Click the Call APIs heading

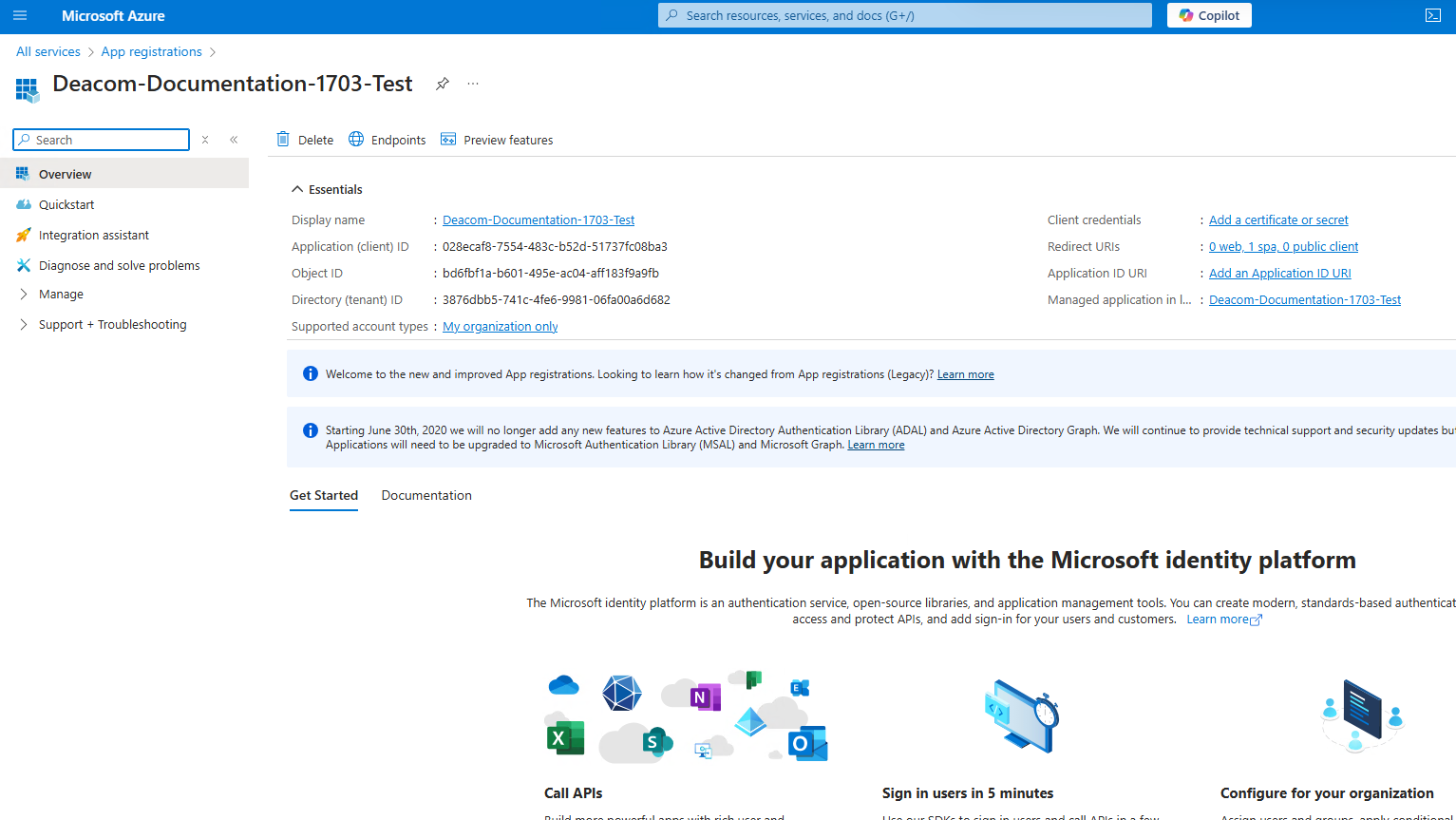pyautogui.click(x=574, y=792)
